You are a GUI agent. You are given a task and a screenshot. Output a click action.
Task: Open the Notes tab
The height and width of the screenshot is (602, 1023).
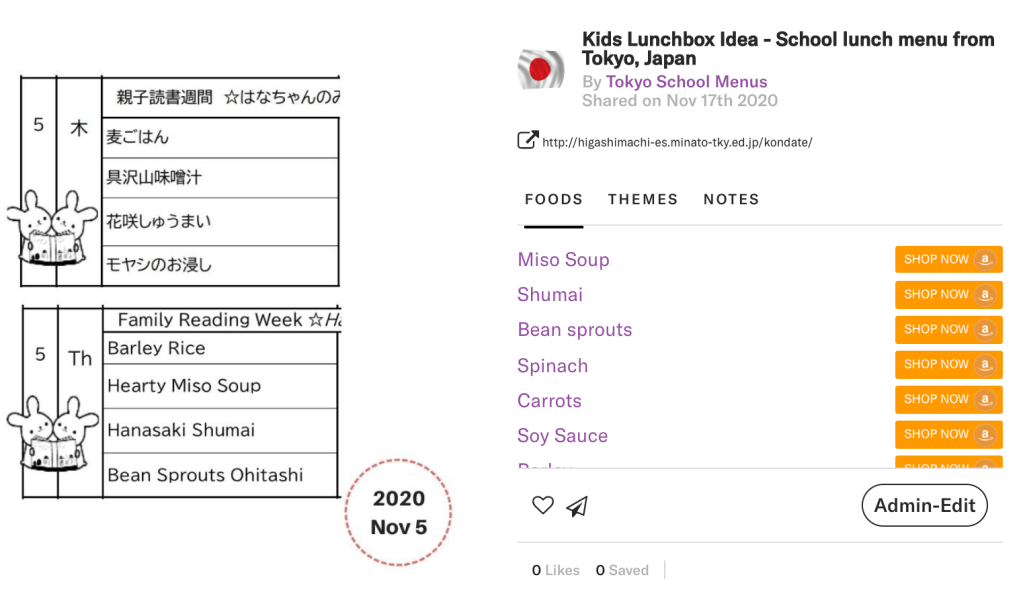coord(731,199)
